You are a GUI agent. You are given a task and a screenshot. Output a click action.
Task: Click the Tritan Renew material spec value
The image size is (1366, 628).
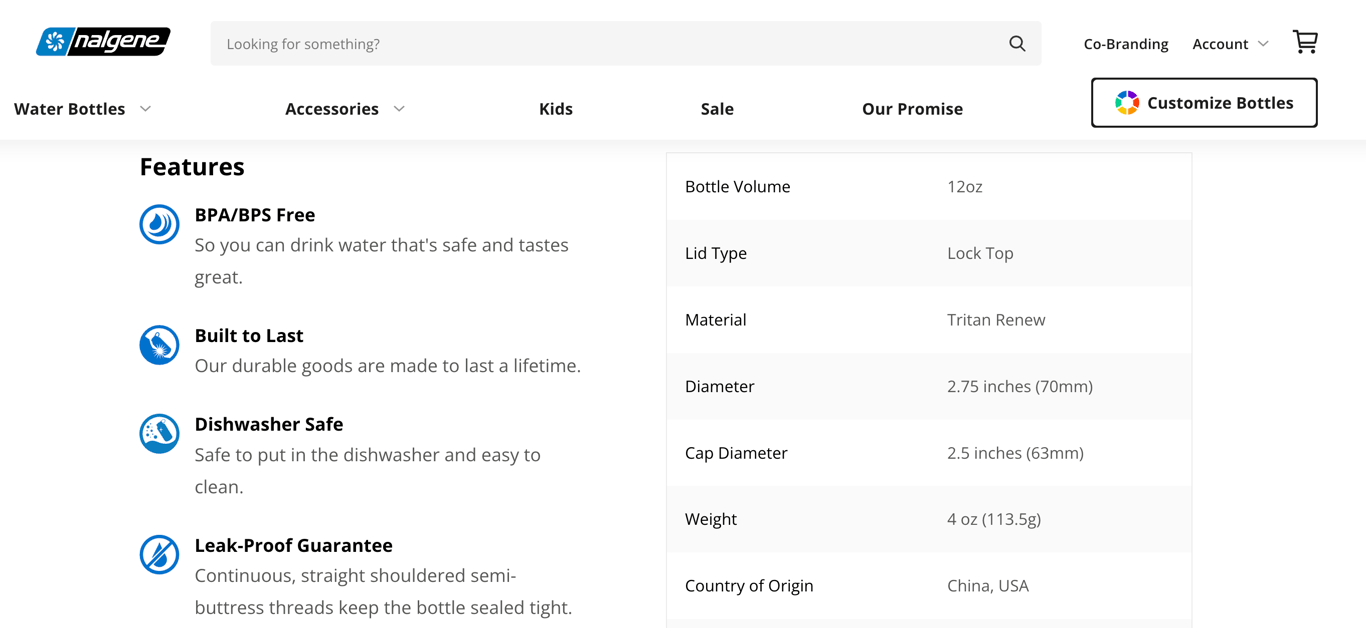click(996, 319)
